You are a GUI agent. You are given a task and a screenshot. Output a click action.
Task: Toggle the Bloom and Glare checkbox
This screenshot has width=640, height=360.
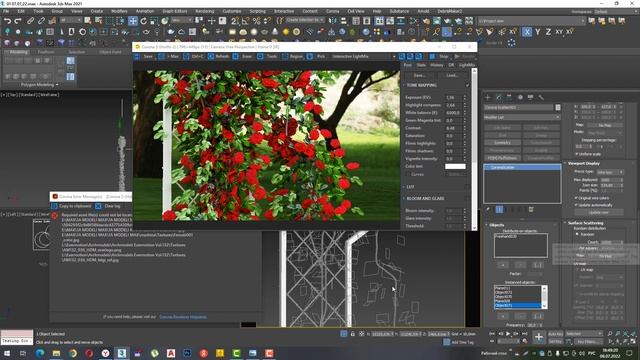click(x=467, y=198)
